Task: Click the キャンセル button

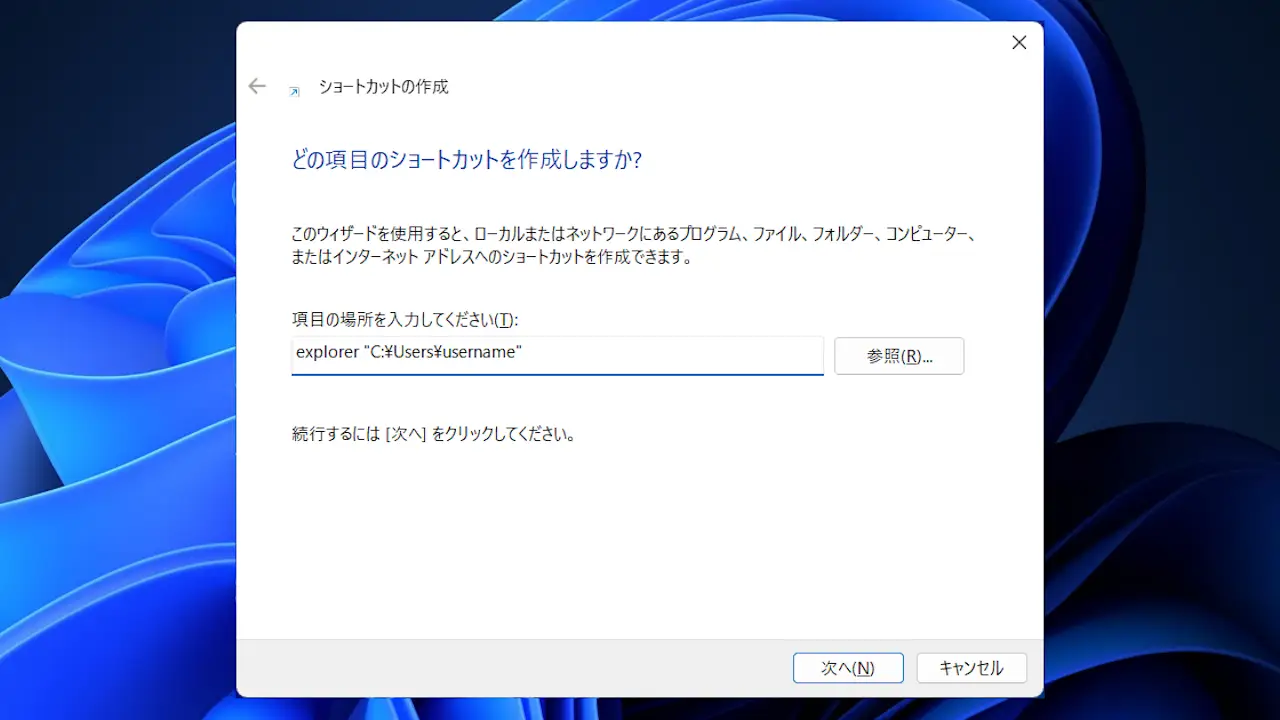Action: [971, 668]
